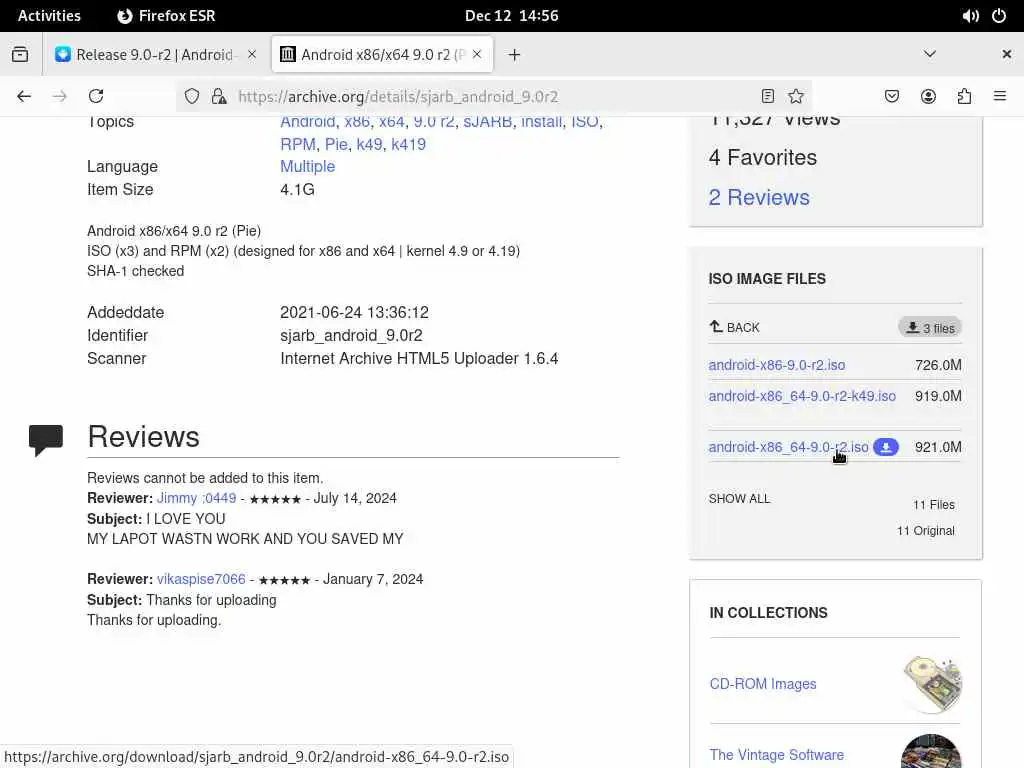
Task: Open a new tab with the plus icon
Action: [515, 54]
